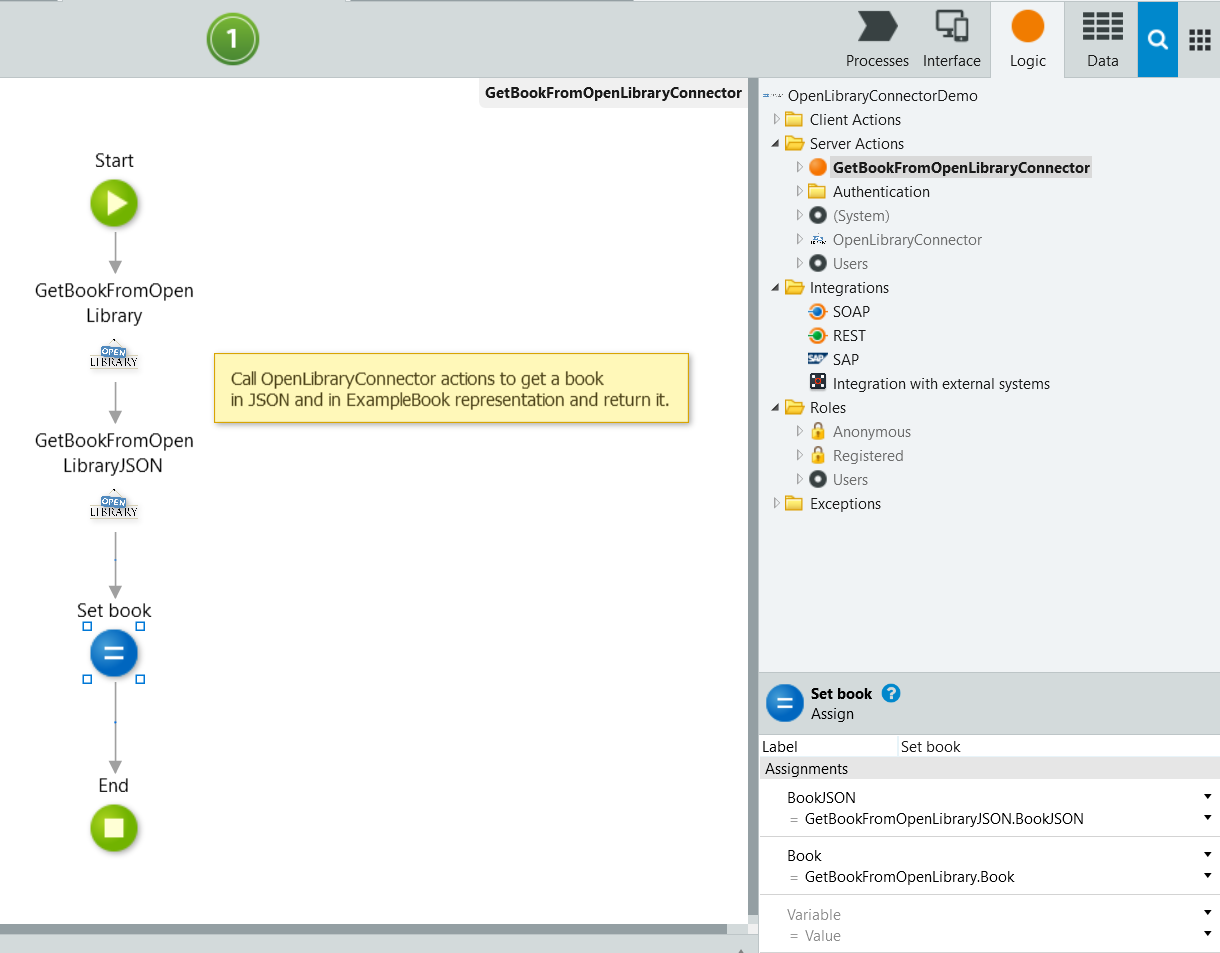Open the Book variable dropdown
The image size is (1220, 953).
[1208, 855]
